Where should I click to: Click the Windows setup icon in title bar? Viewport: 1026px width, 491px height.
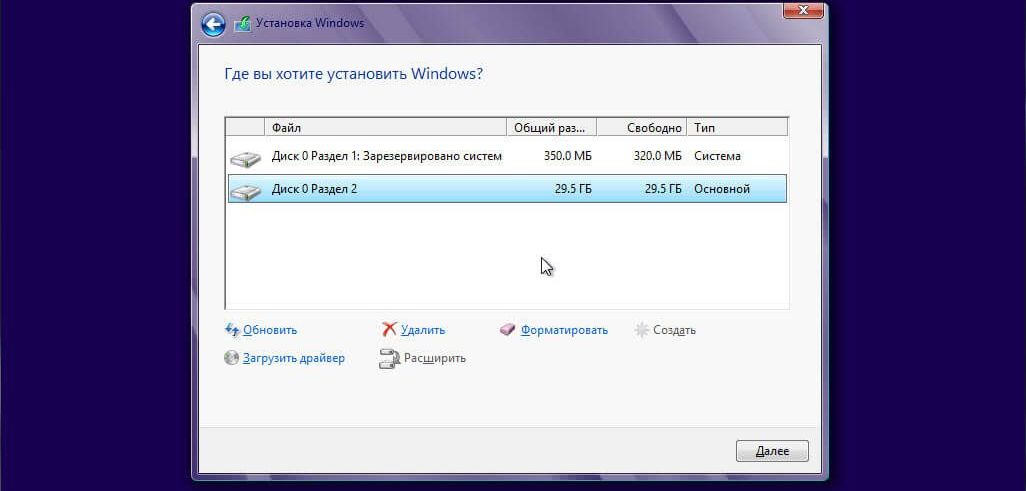click(x=242, y=24)
